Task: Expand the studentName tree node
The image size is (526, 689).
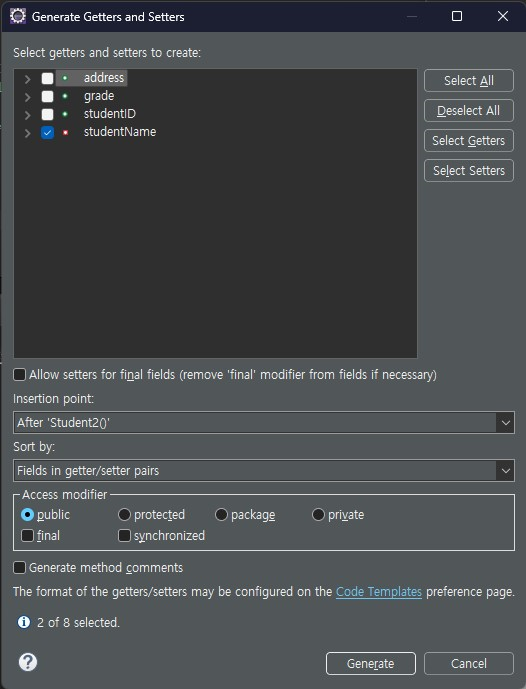Action: coord(27,133)
